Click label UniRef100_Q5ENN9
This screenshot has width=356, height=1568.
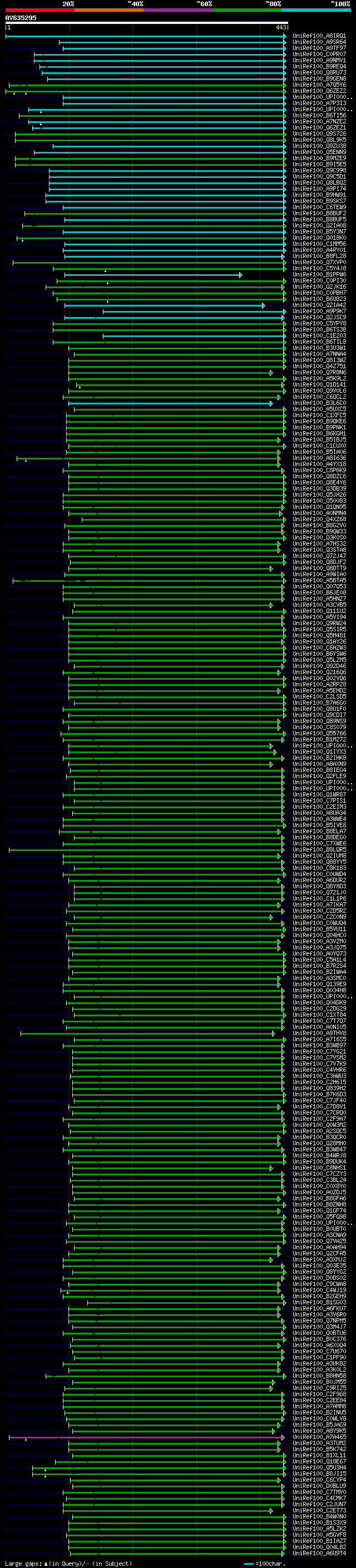pos(319,152)
